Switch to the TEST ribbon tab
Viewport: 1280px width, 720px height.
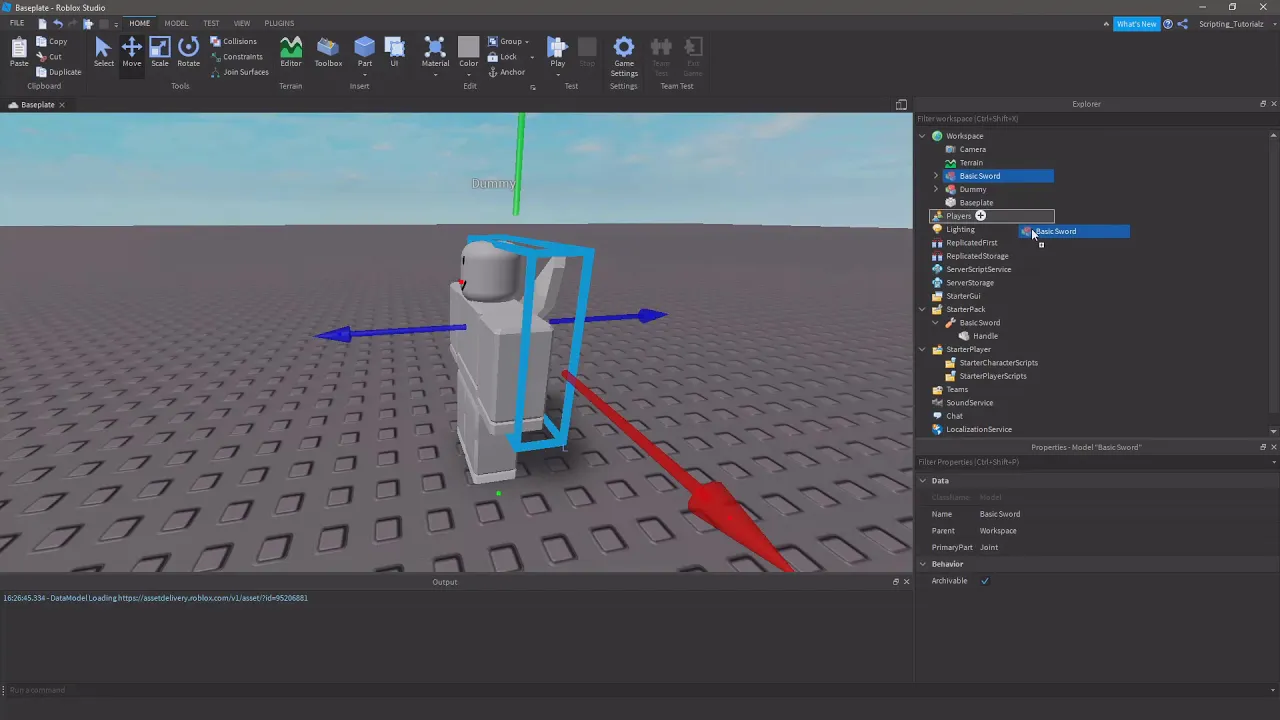click(x=211, y=23)
